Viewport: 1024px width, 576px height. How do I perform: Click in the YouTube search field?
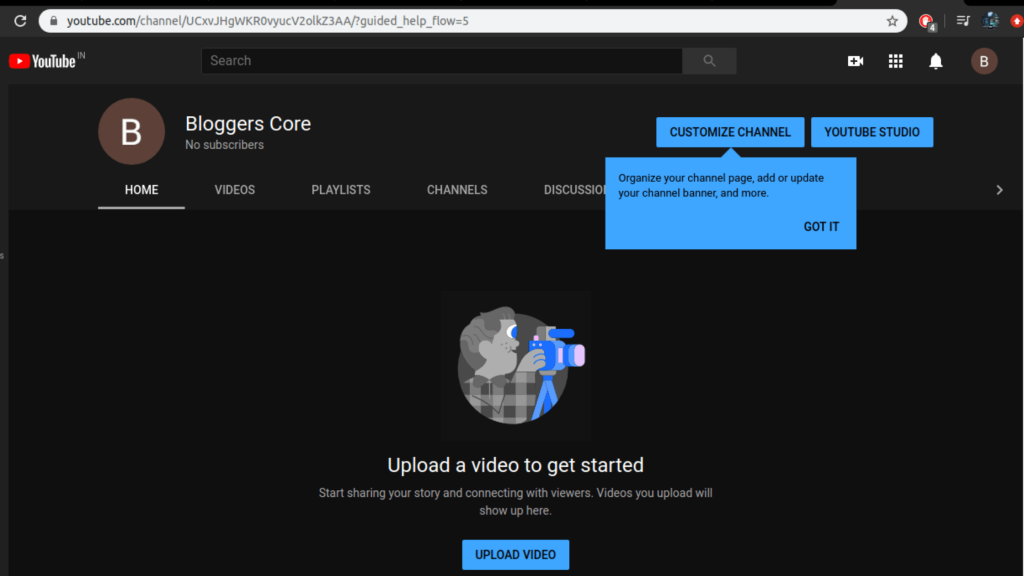tap(442, 61)
